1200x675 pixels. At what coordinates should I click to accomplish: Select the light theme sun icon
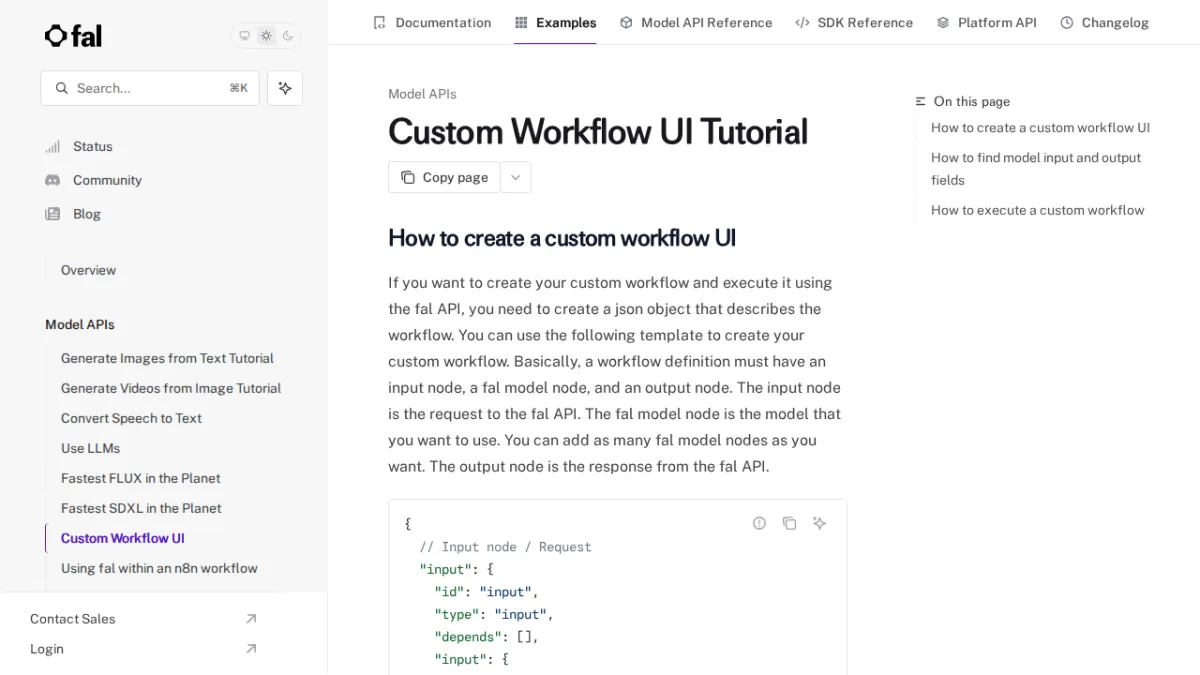tap(266, 36)
